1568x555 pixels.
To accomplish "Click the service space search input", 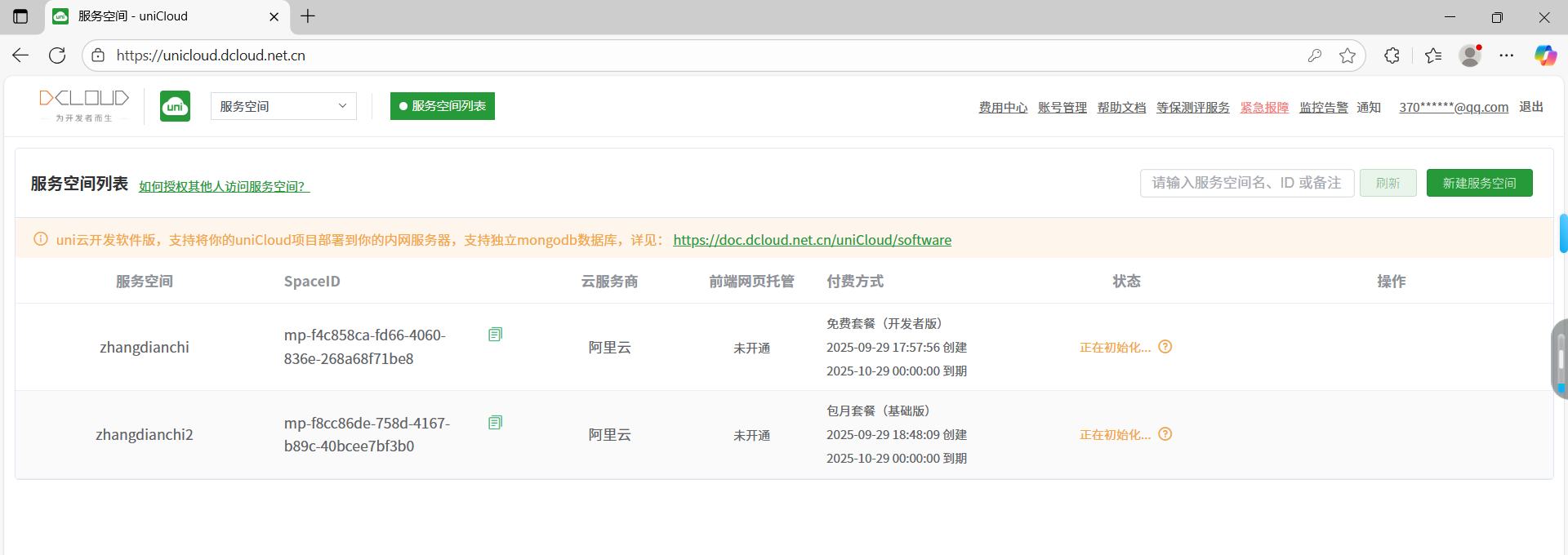I will click(x=1246, y=183).
